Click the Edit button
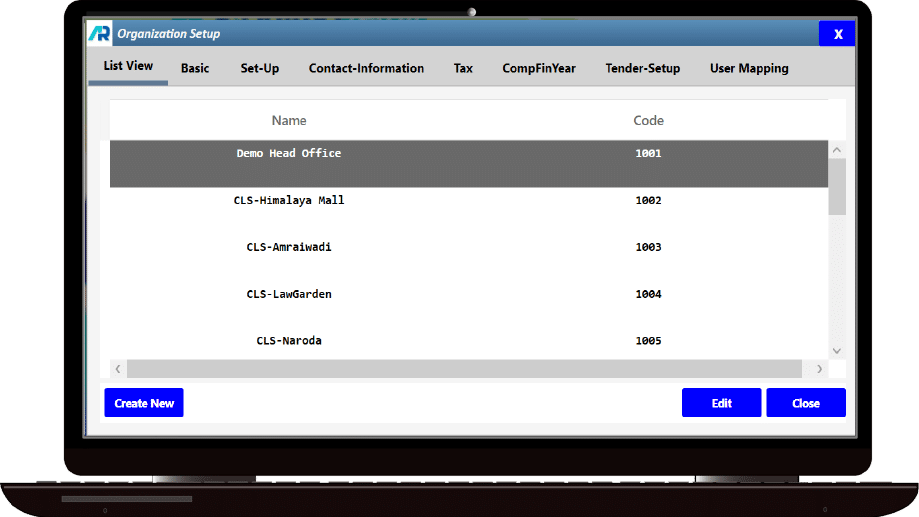The height and width of the screenshot is (517, 919). [x=721, y=403]
